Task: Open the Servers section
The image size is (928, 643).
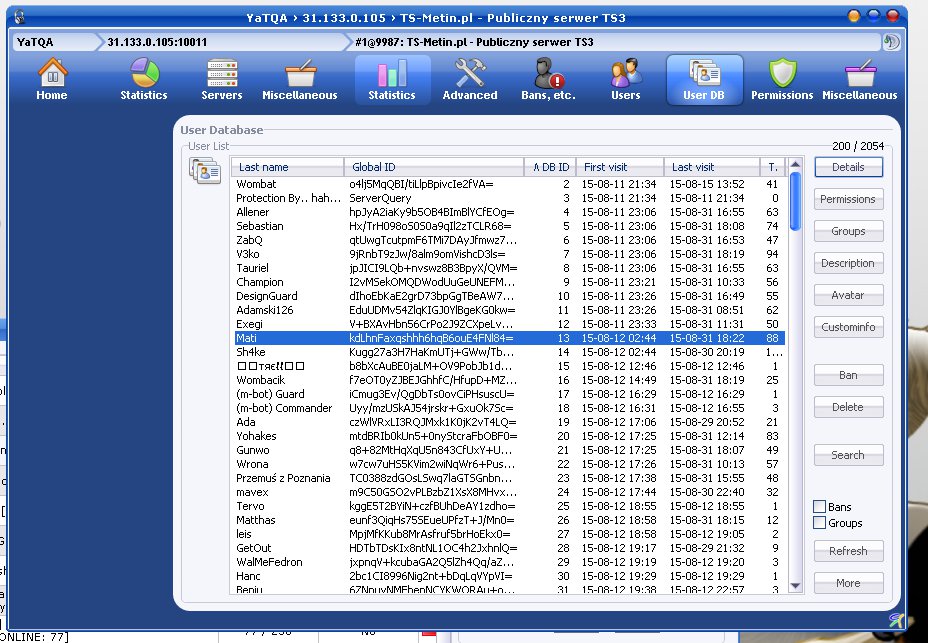Action: click(x=222, y=80)
